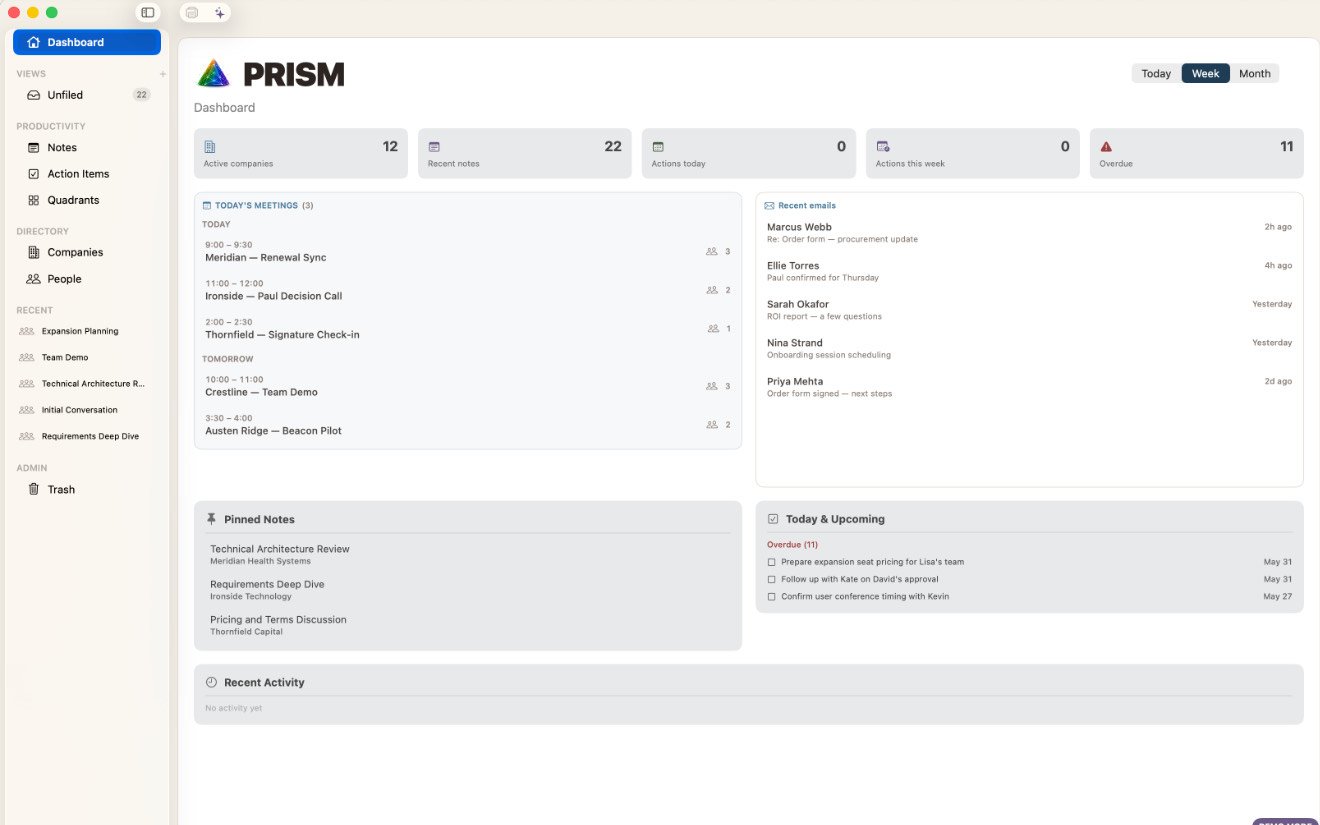Click the sparkle AI assistant icon

click(219, 13)
